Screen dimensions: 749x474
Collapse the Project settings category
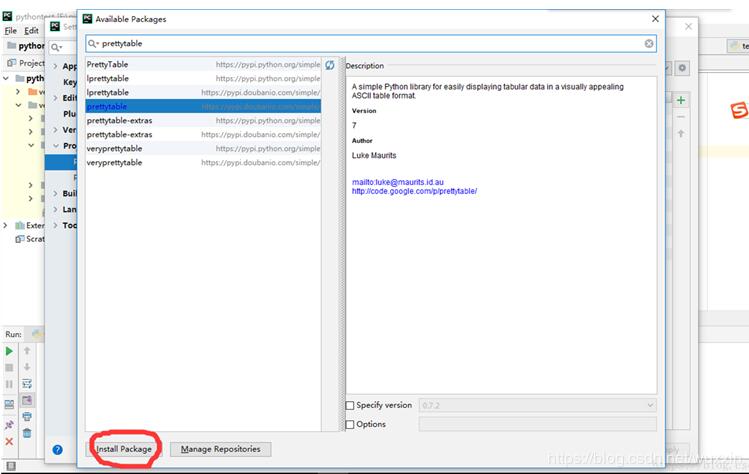[55, 145]
